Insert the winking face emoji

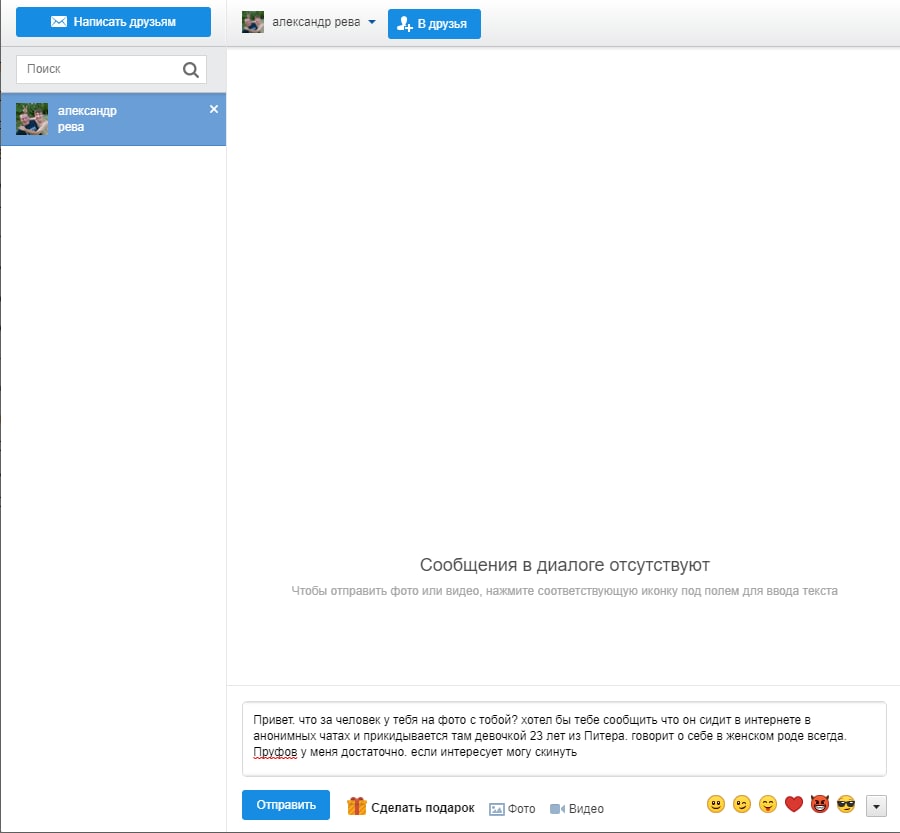click(x=742, y=804)
